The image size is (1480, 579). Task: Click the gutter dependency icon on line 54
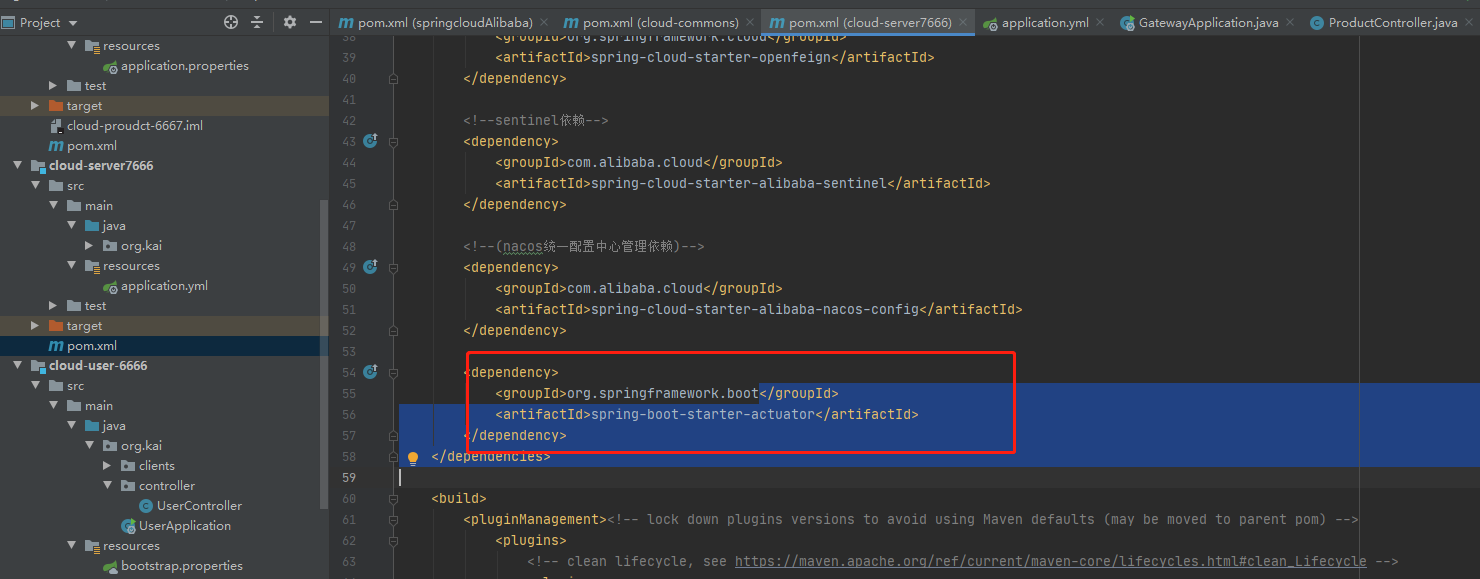click(370, 372)
